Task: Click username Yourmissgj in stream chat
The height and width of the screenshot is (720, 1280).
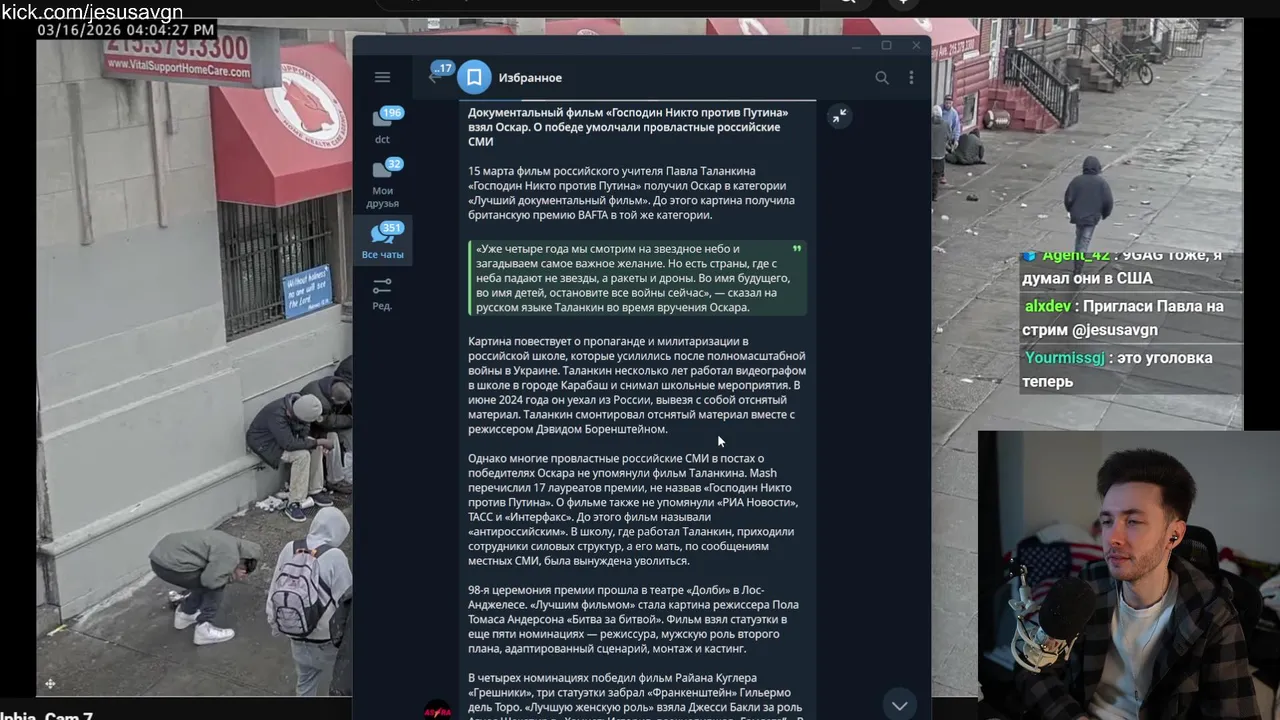Action: tap(1064, 357)
